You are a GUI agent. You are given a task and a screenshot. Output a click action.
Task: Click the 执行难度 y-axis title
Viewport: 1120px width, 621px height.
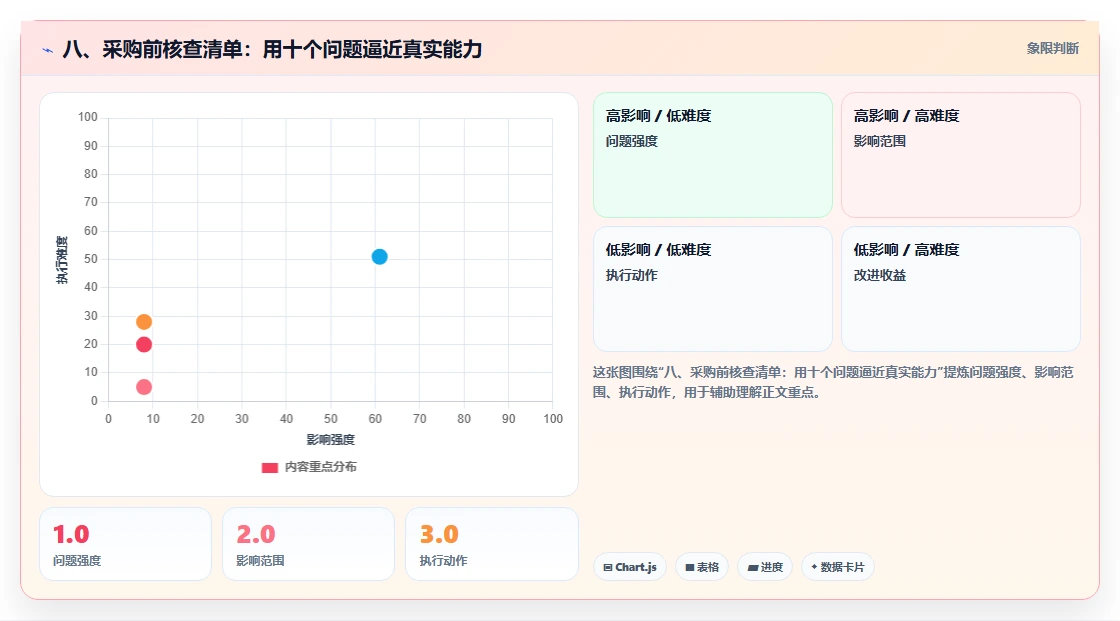[x=62, y=259]
